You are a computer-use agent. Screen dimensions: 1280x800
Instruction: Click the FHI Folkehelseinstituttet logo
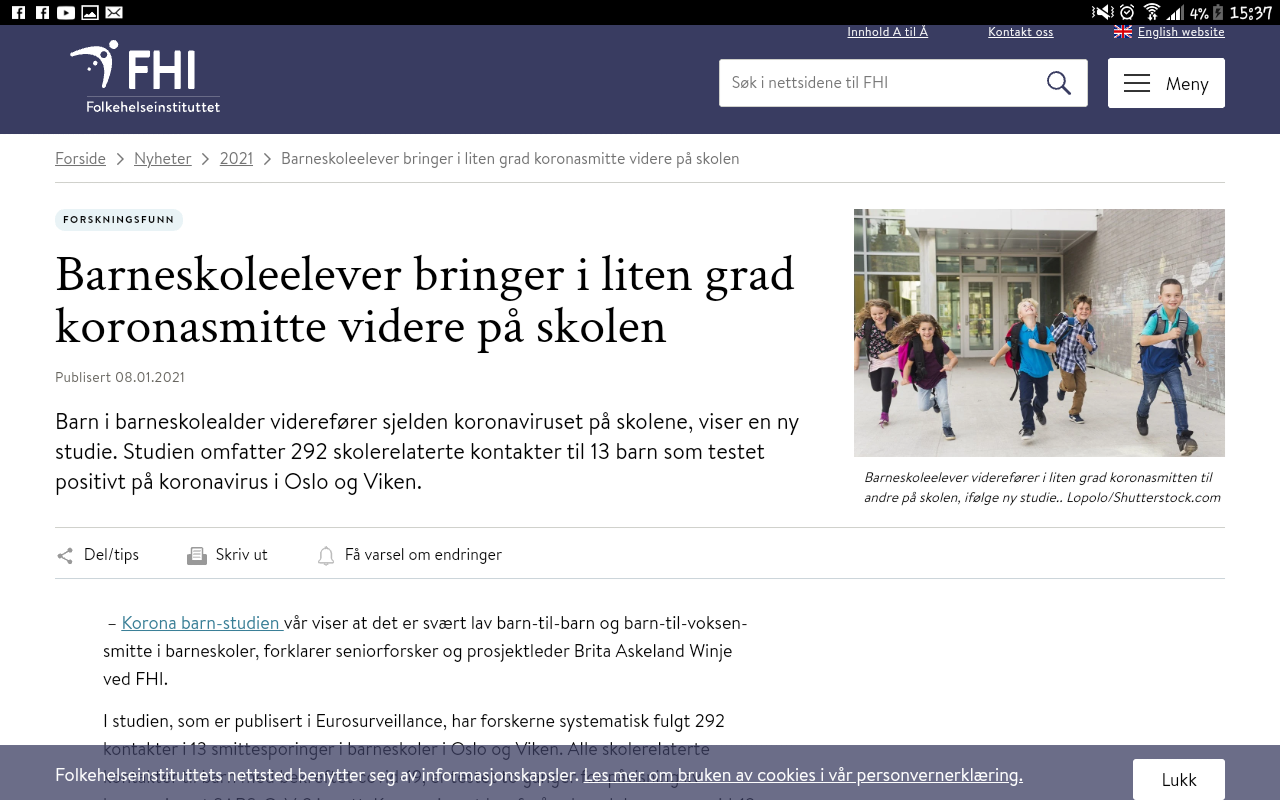click(145, 78)
